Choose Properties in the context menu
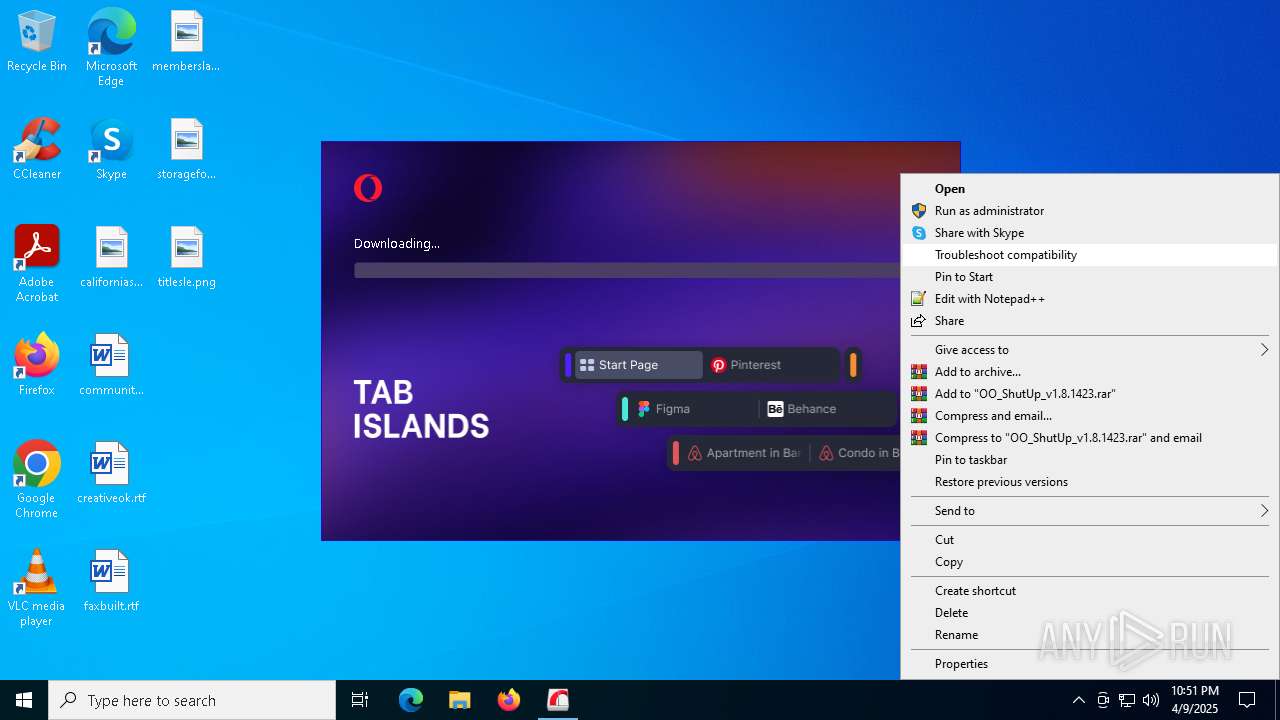The width and height of the screenshot is (1280, 720). 1090,664
